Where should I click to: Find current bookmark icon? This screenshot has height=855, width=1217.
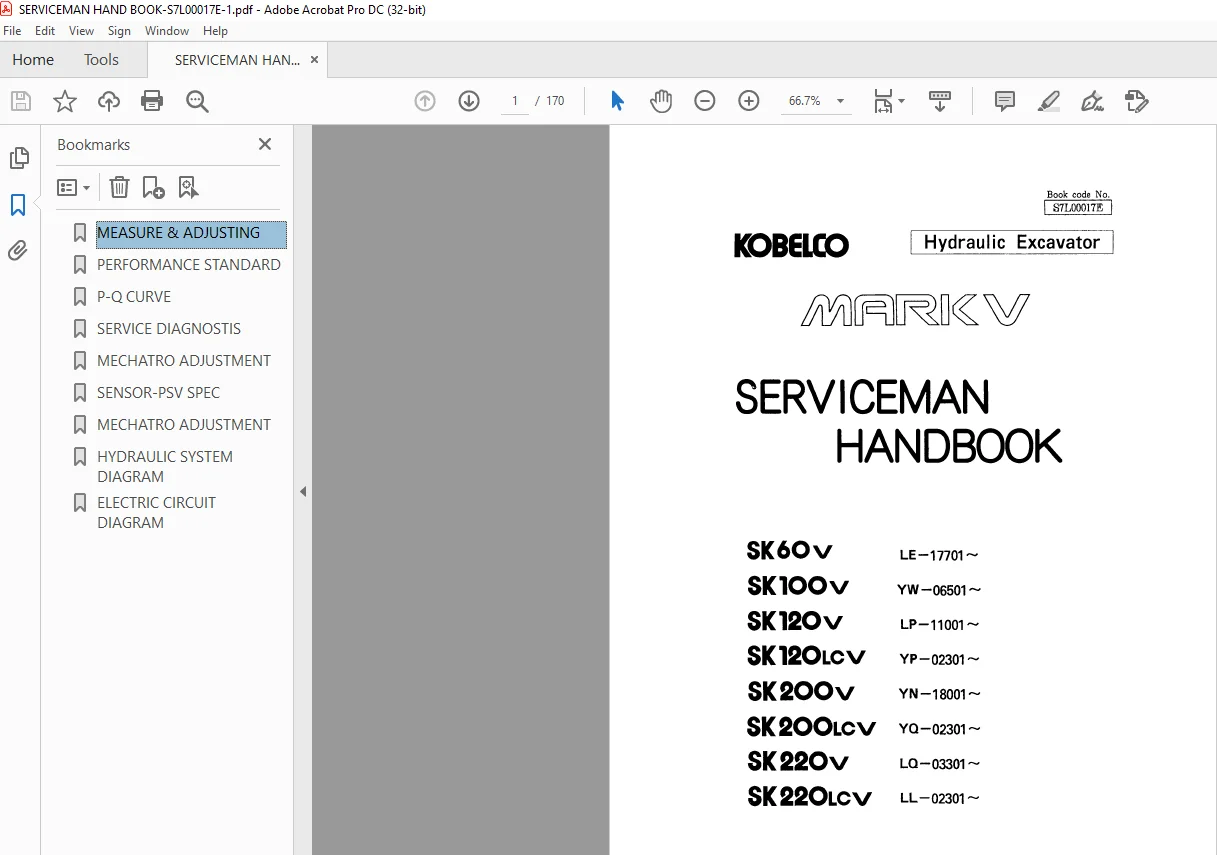point(188,187)
